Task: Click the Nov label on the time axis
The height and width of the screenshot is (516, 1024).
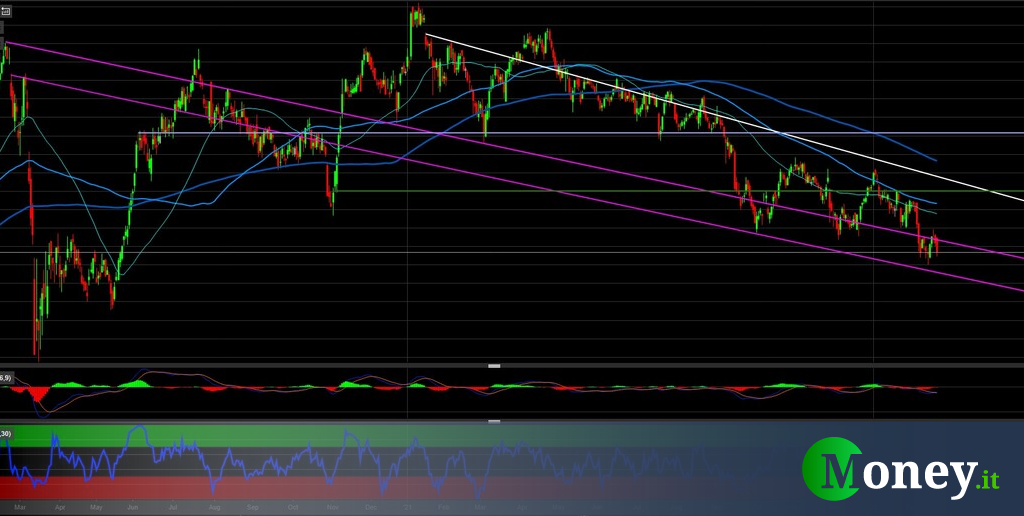Action: (332, 506)
